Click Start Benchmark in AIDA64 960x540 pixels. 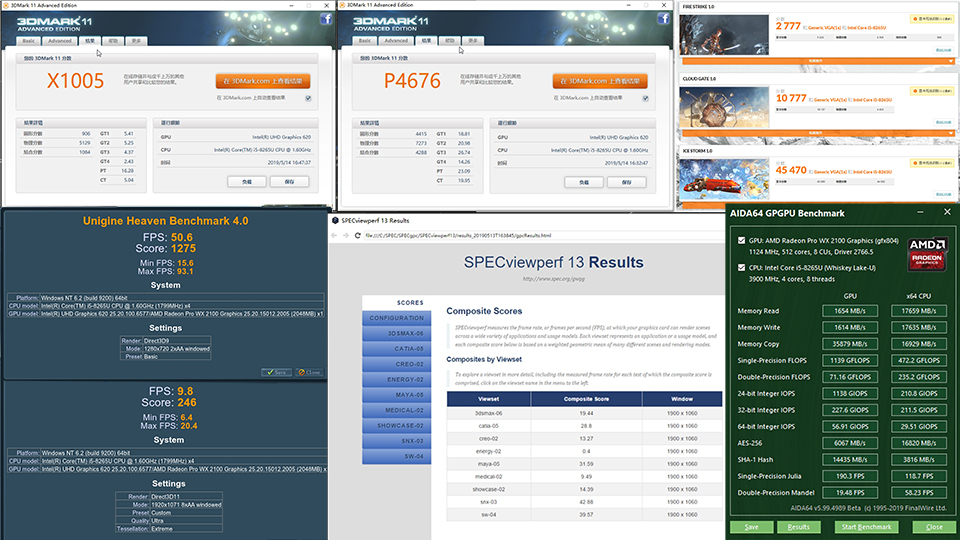pos(866,527)
